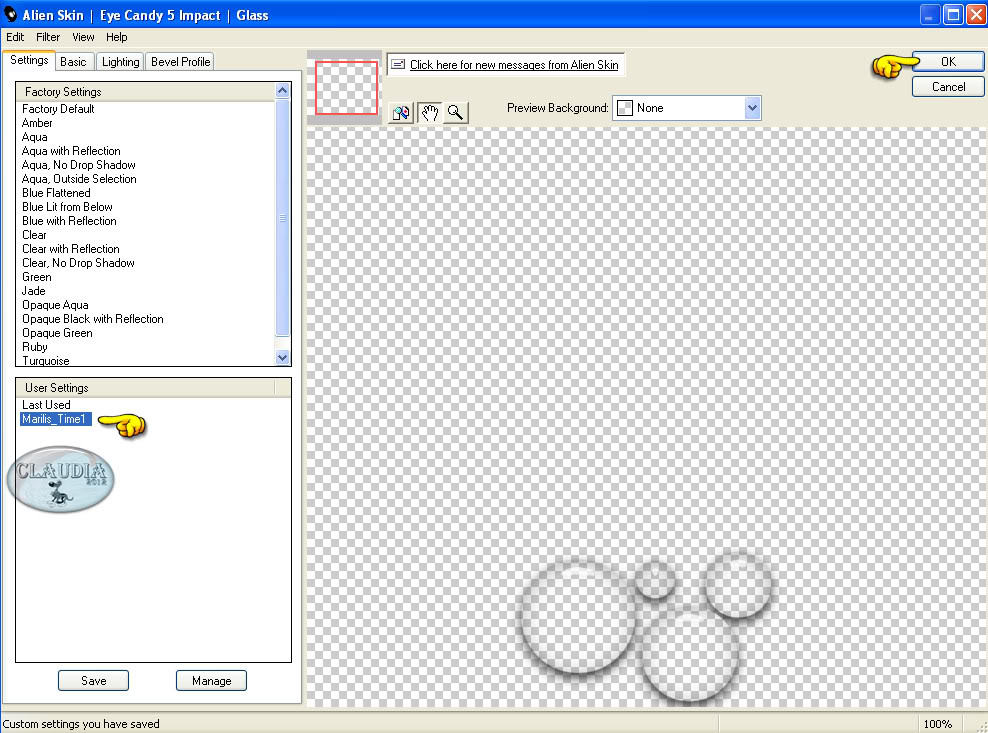This screenshot has width=988, height=733.
Task: Switch to the Settings tab
Action: [x=29, y=61]
